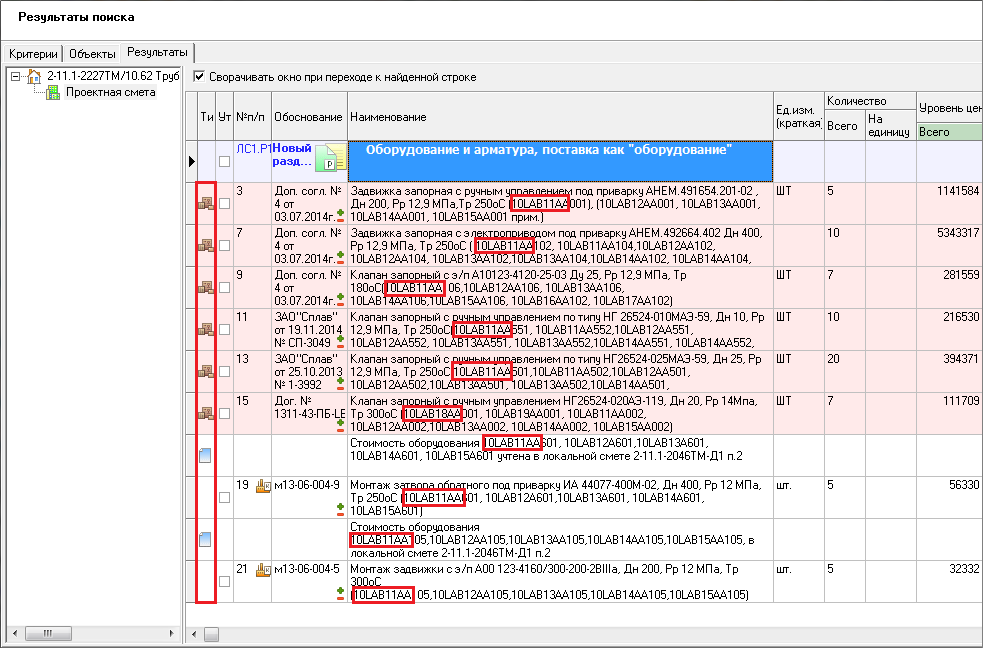Click the plus/minus marker in row 15 justification

pos(340,425)
